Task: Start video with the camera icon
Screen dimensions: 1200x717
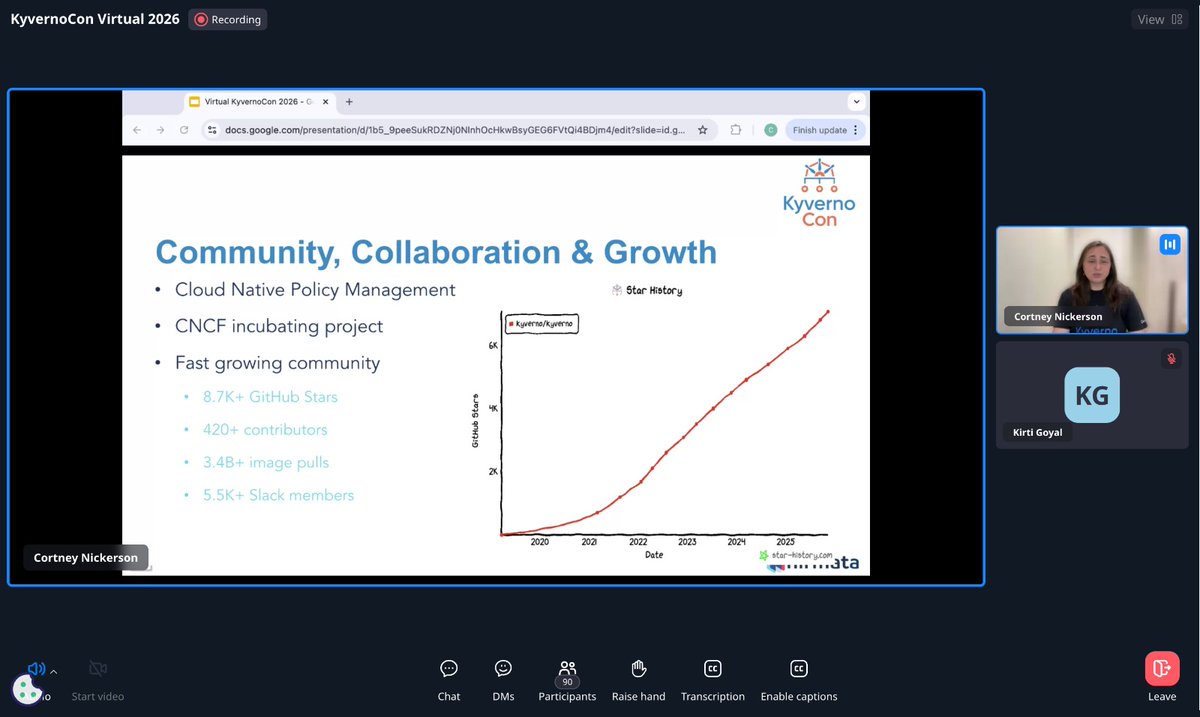Action: pos(98,668)
